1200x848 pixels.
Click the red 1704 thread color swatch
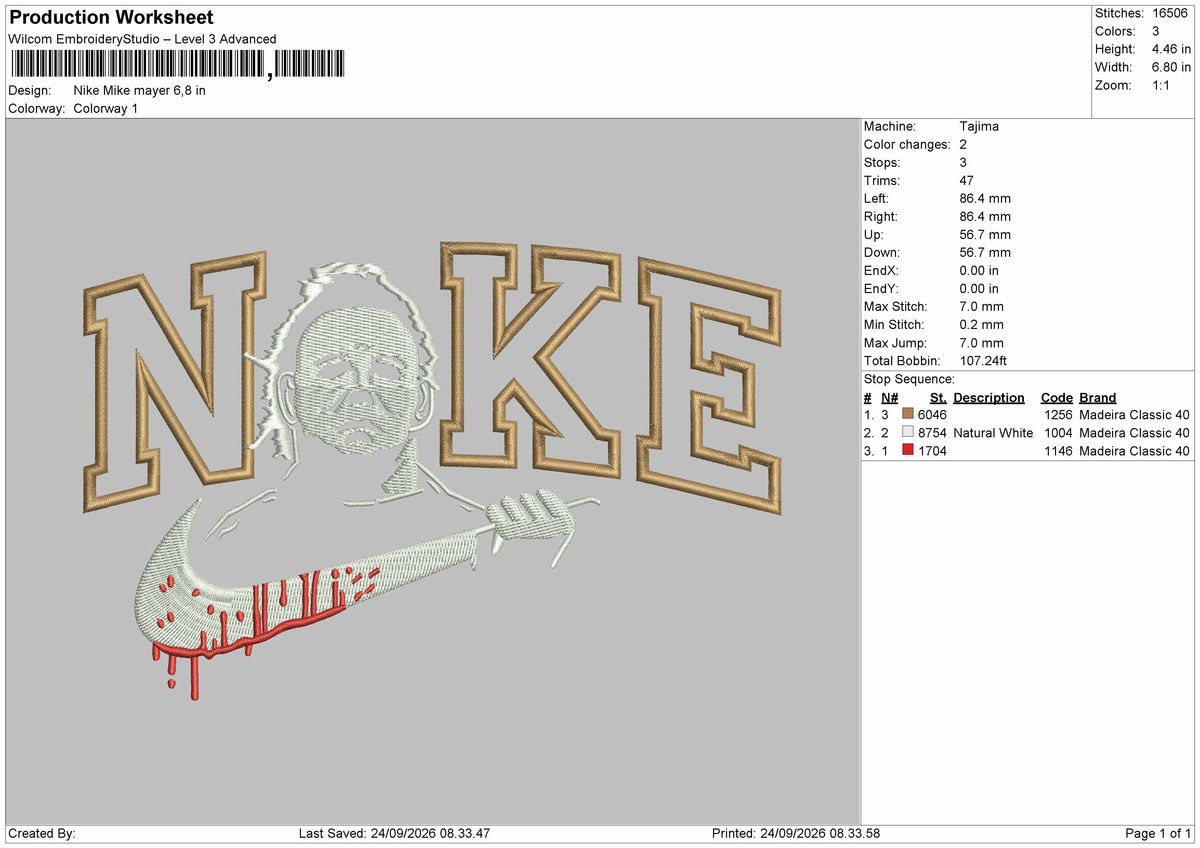[908, 451]
